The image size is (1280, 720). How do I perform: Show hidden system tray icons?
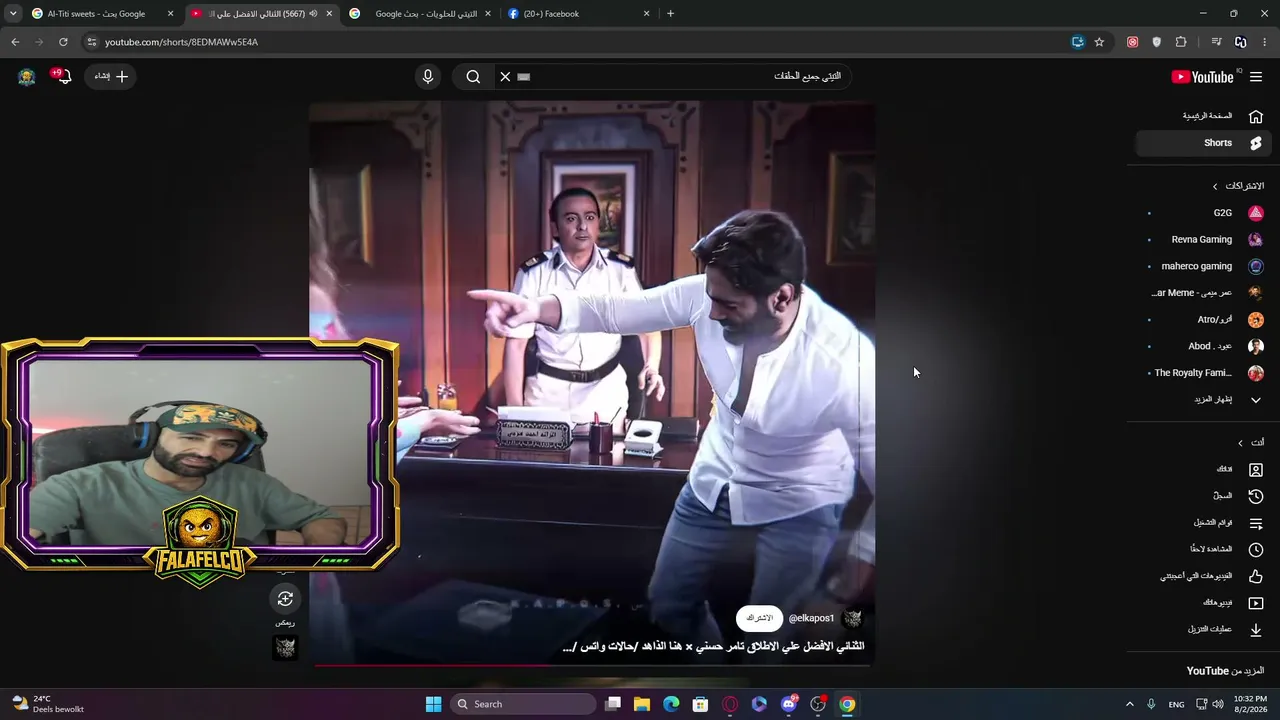(x=1129, y=704)
